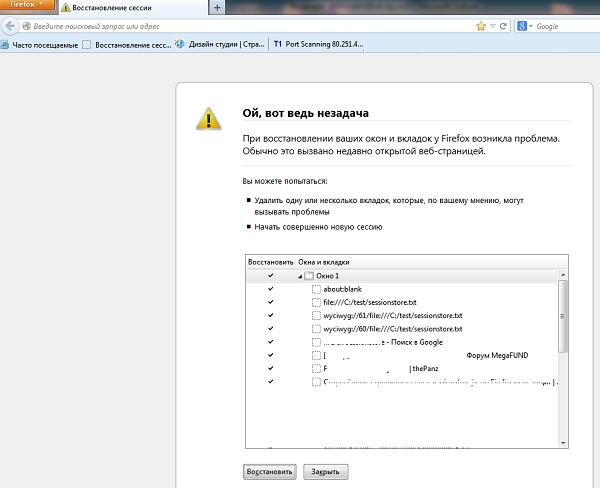Select the wyciwyg://61/file entry

click(x=393, y=316)
